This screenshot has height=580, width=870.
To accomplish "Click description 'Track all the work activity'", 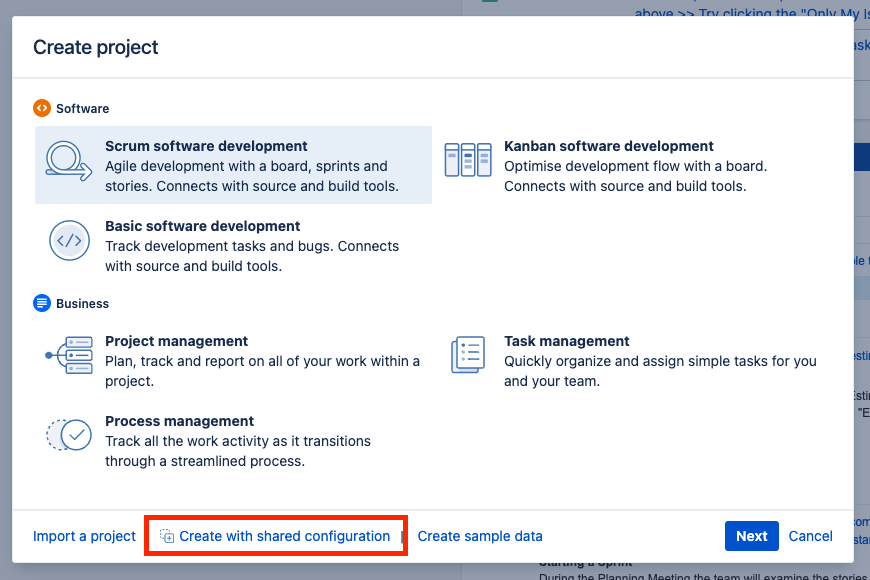I will point(238,451).
